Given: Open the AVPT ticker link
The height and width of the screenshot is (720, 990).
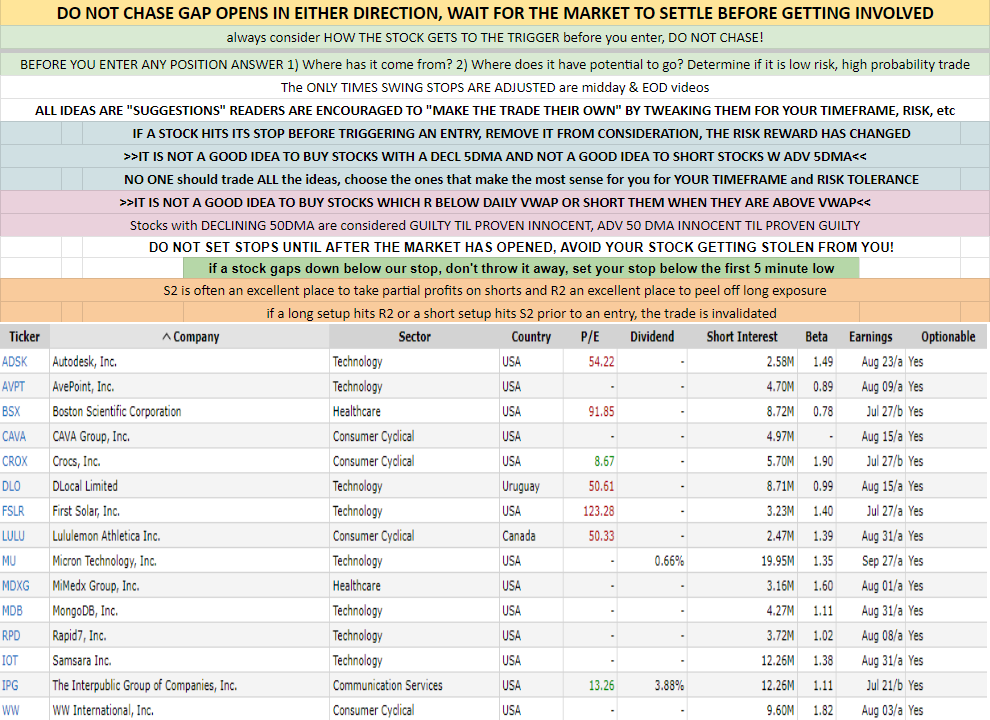Looking at the screenshot, I should pyautogui.click(x=13, y=387).
